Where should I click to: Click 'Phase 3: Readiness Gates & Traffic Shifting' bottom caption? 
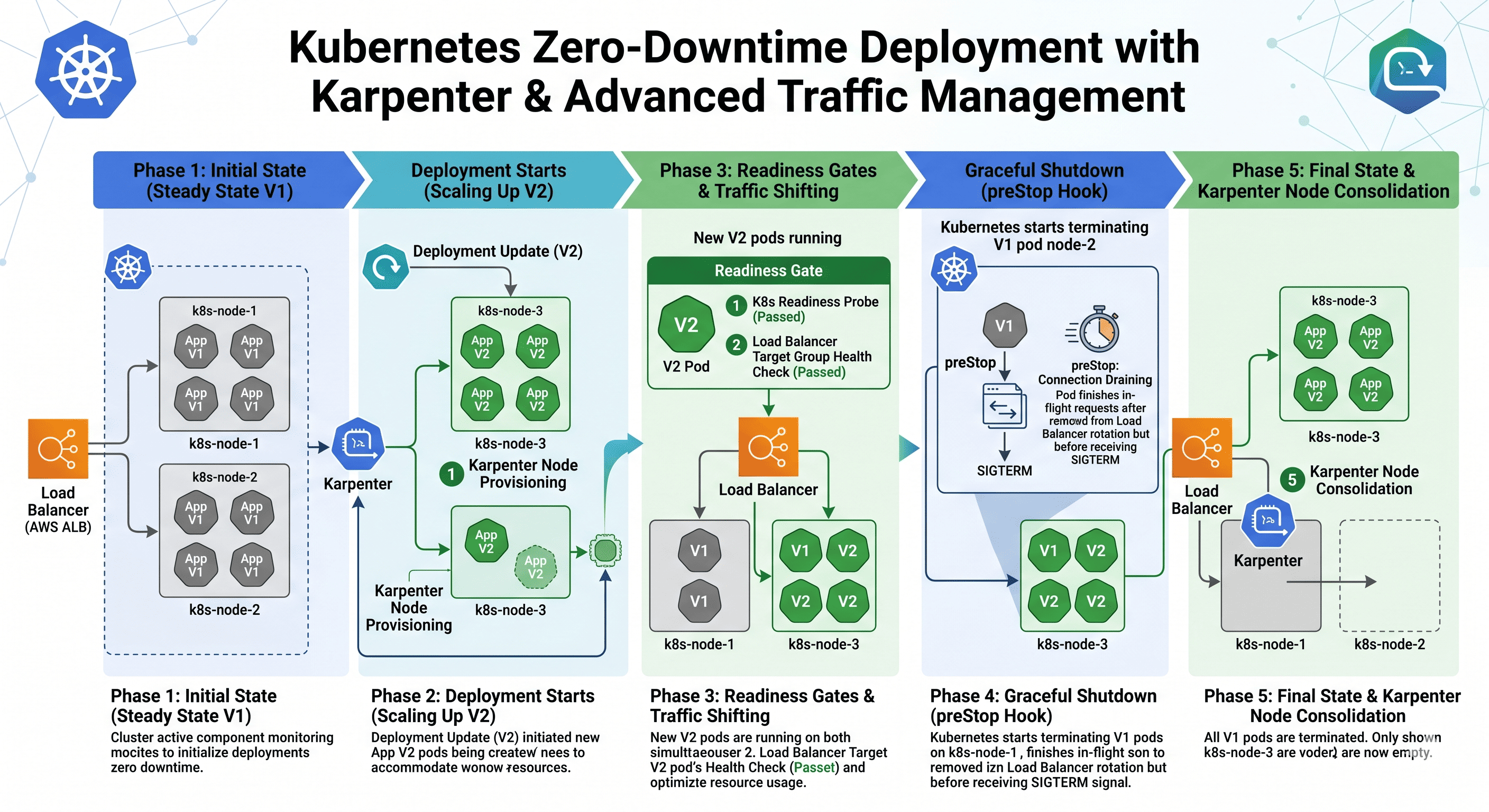(x=762, y=706)
